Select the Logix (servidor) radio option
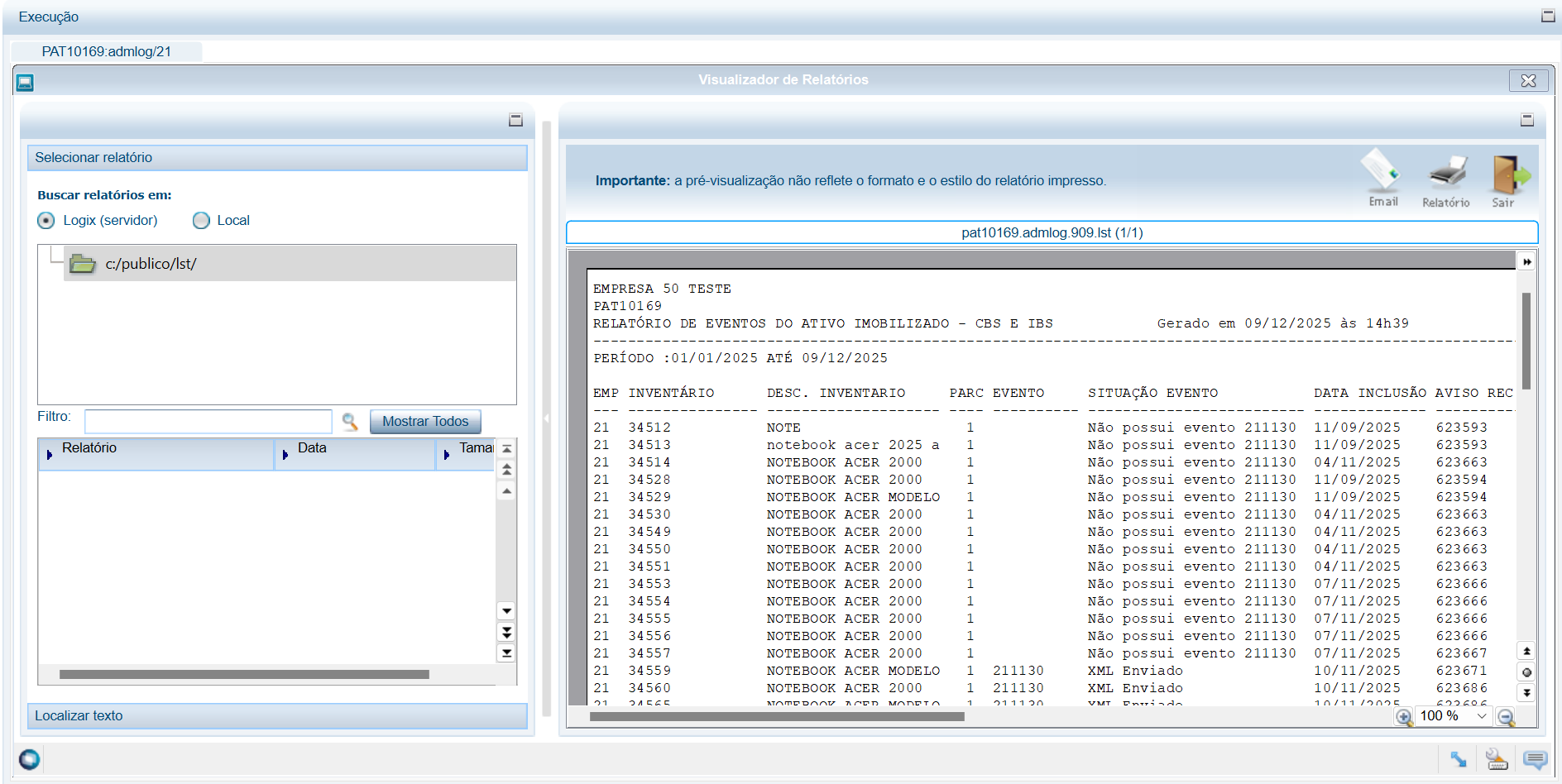Screen dimensions: 1562x784 coord(46,221)
